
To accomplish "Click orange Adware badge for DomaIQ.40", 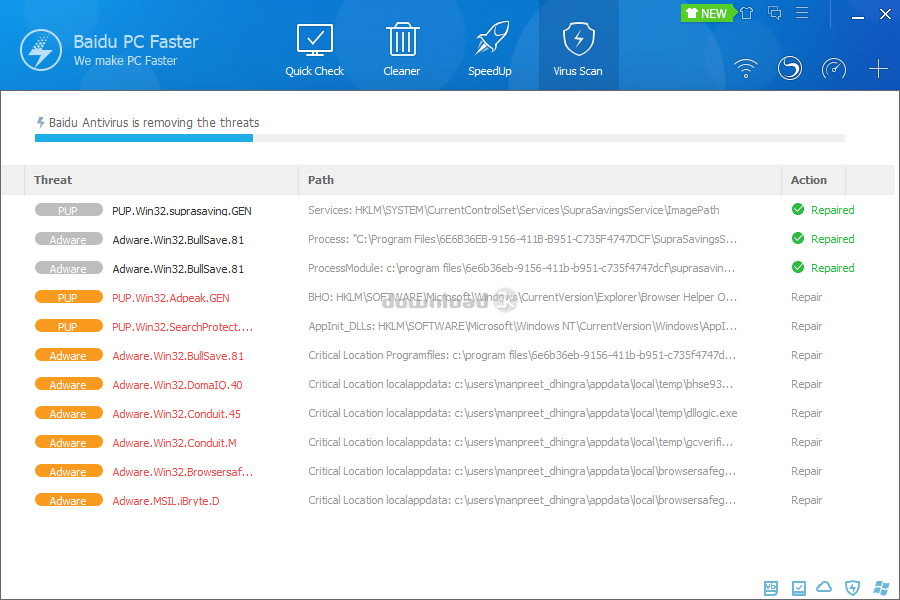I will [x=69, y=384].
